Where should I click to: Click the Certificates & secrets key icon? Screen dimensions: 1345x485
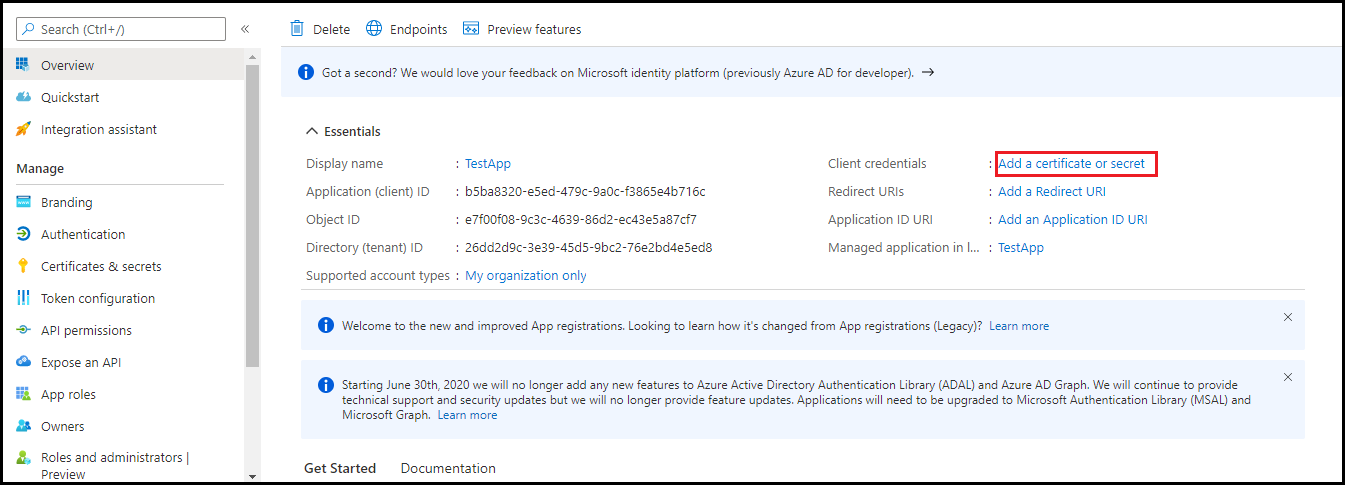click(x=23, y=266)
